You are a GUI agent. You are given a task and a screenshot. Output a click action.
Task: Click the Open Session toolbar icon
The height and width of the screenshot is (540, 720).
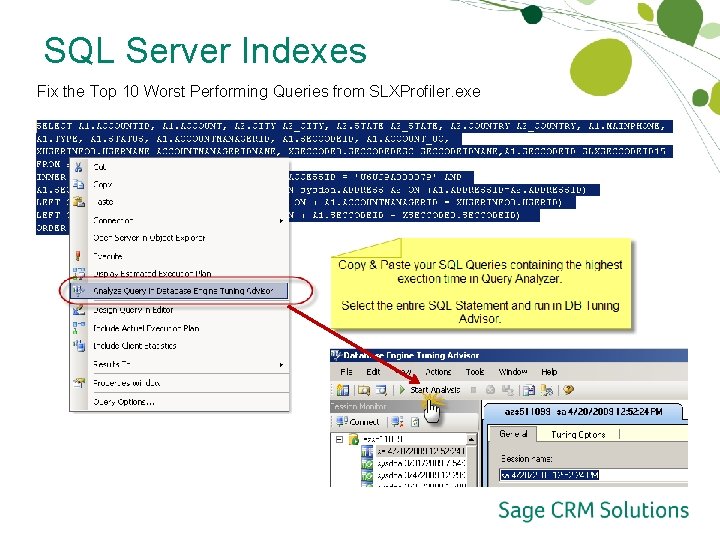pyautogui.click(x=364, y=390)
